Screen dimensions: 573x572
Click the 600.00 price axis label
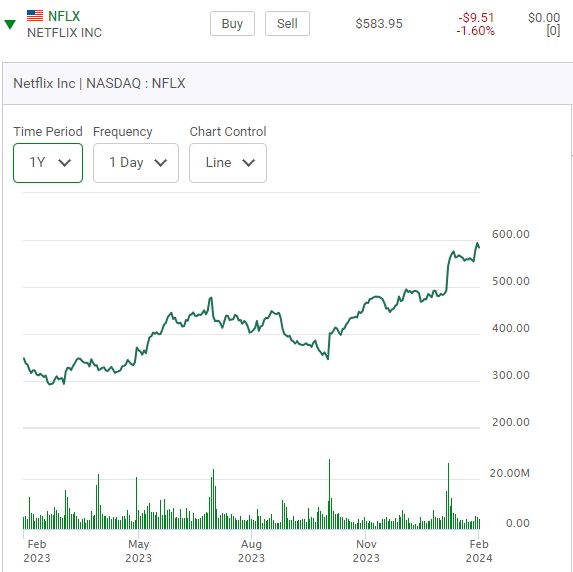click(x=511, y=234)
